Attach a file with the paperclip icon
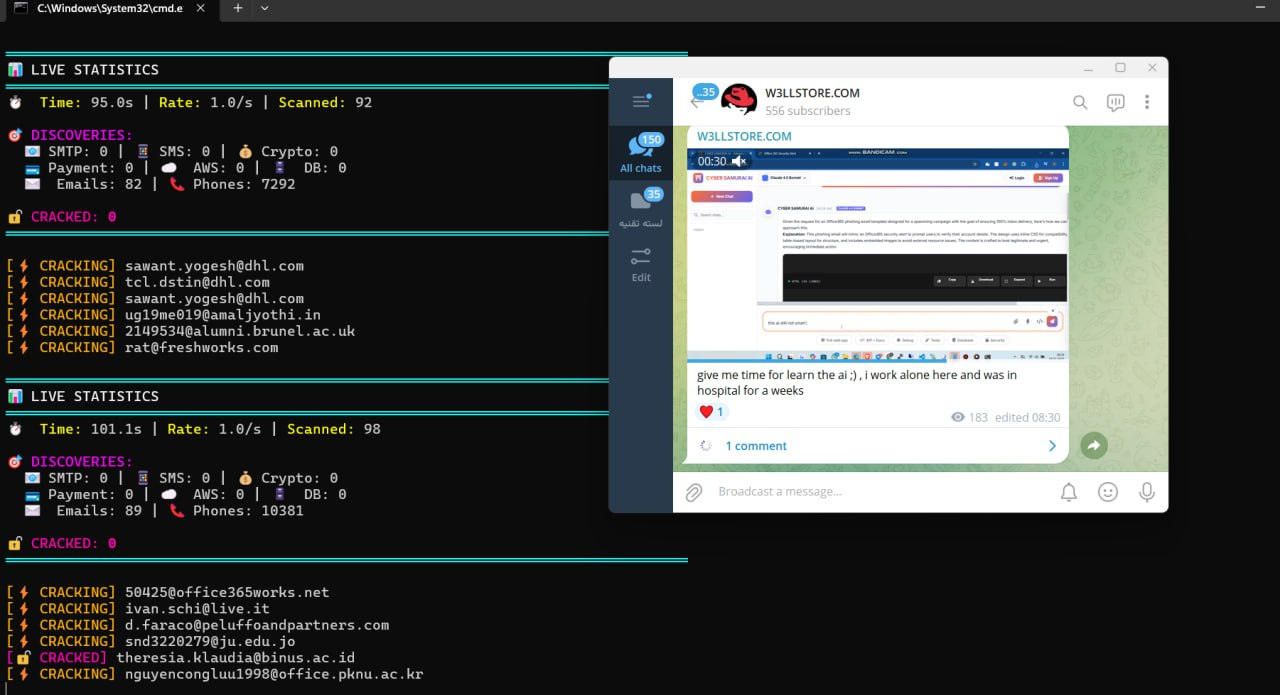Screen dimensions: 1280x695 pos(693,492)
